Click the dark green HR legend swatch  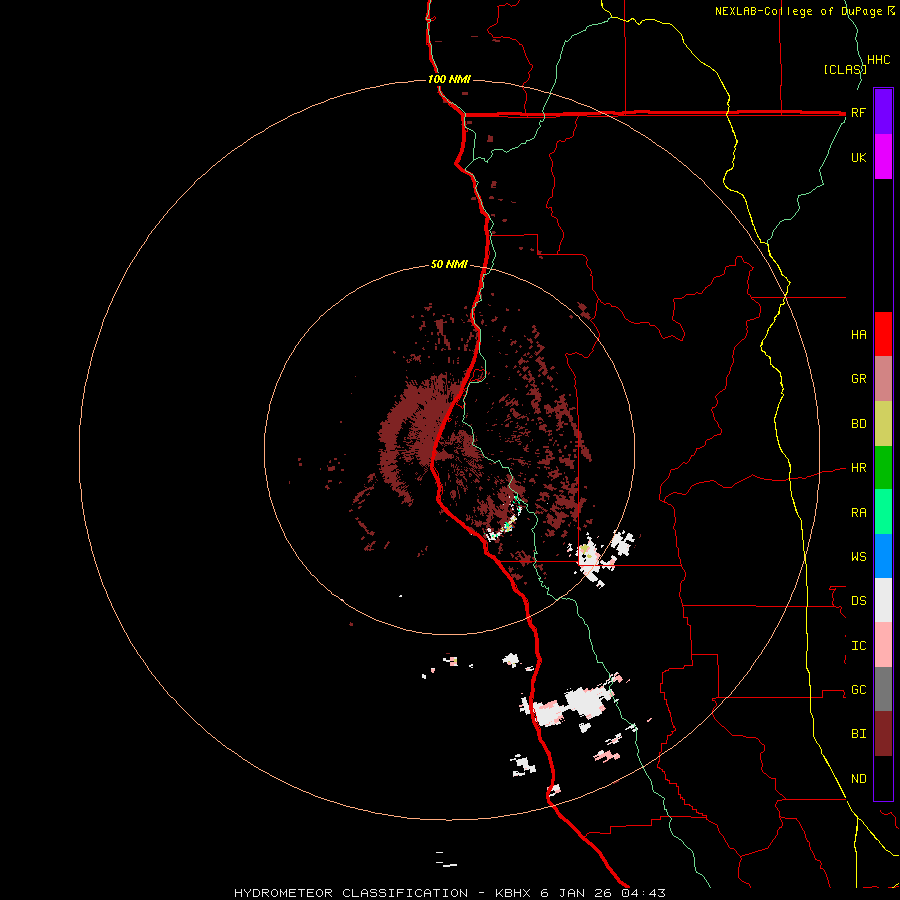pos(883,468)
